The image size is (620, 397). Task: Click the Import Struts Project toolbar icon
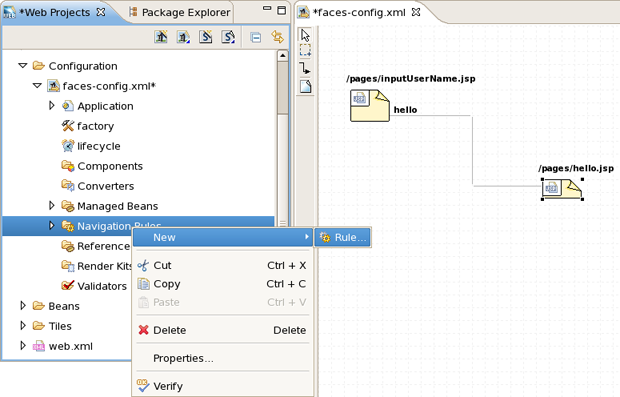point(228,37)
